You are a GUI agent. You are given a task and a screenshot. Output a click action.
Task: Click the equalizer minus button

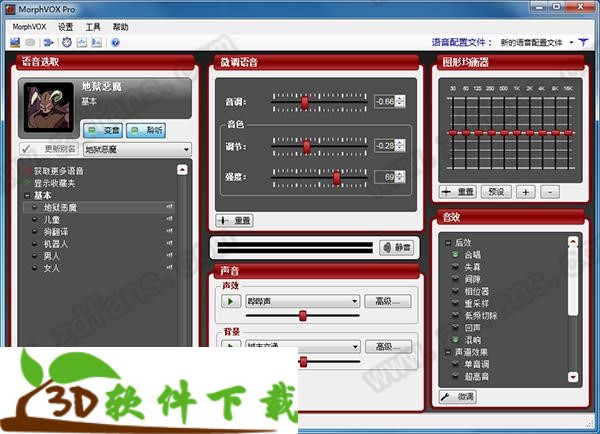550,192
